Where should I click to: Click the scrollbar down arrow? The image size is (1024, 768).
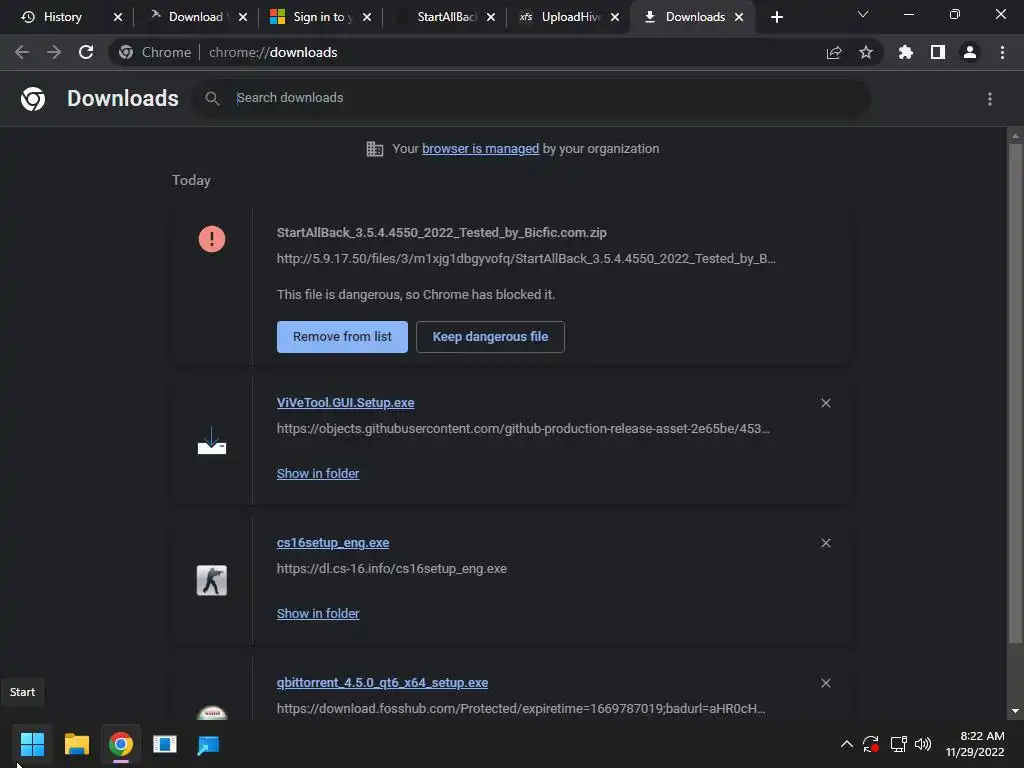1015,711
